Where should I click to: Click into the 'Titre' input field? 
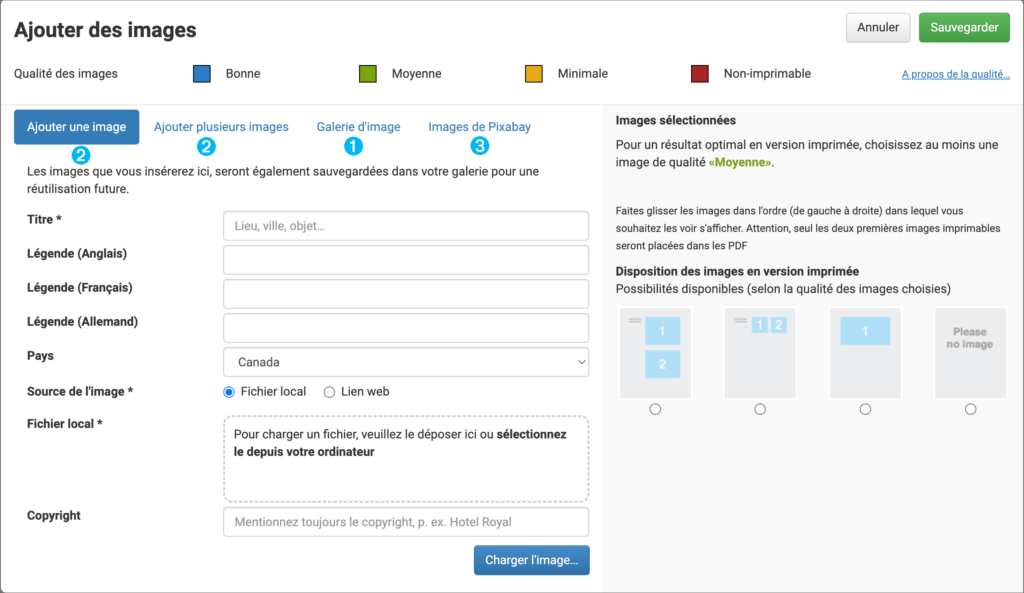[x=406, y=226]
